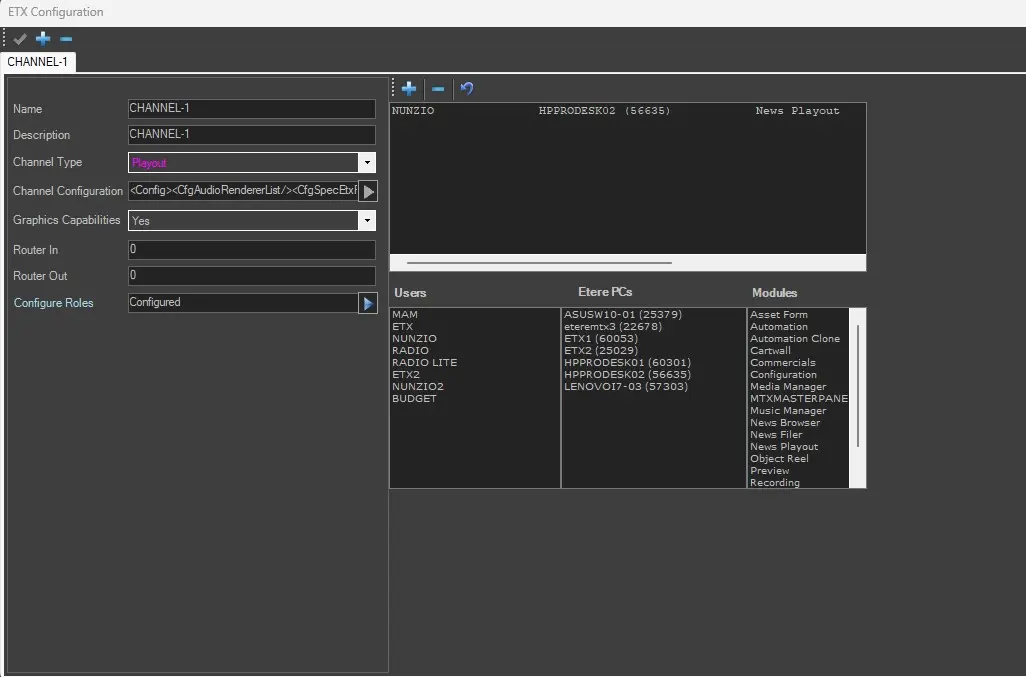
Task: Remove channel using top minus icon
Action: coord(66,39)
